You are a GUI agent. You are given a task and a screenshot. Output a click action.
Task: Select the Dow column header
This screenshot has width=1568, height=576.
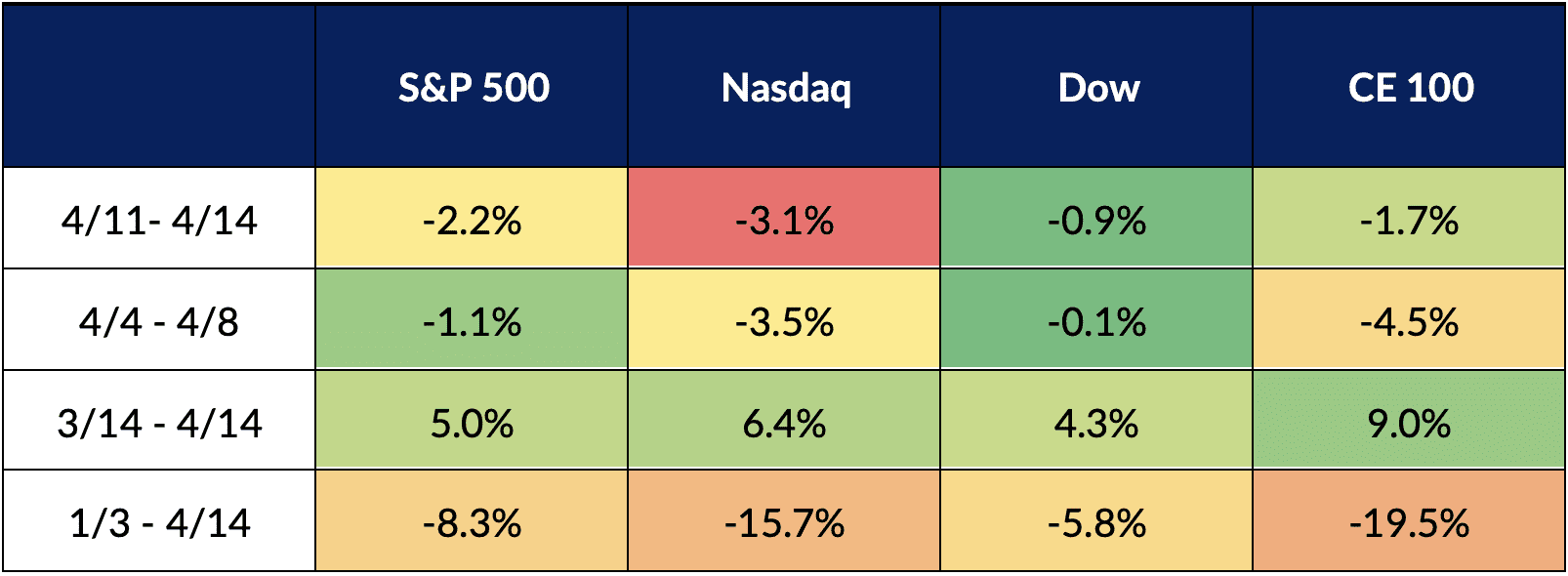[1097, 88]
